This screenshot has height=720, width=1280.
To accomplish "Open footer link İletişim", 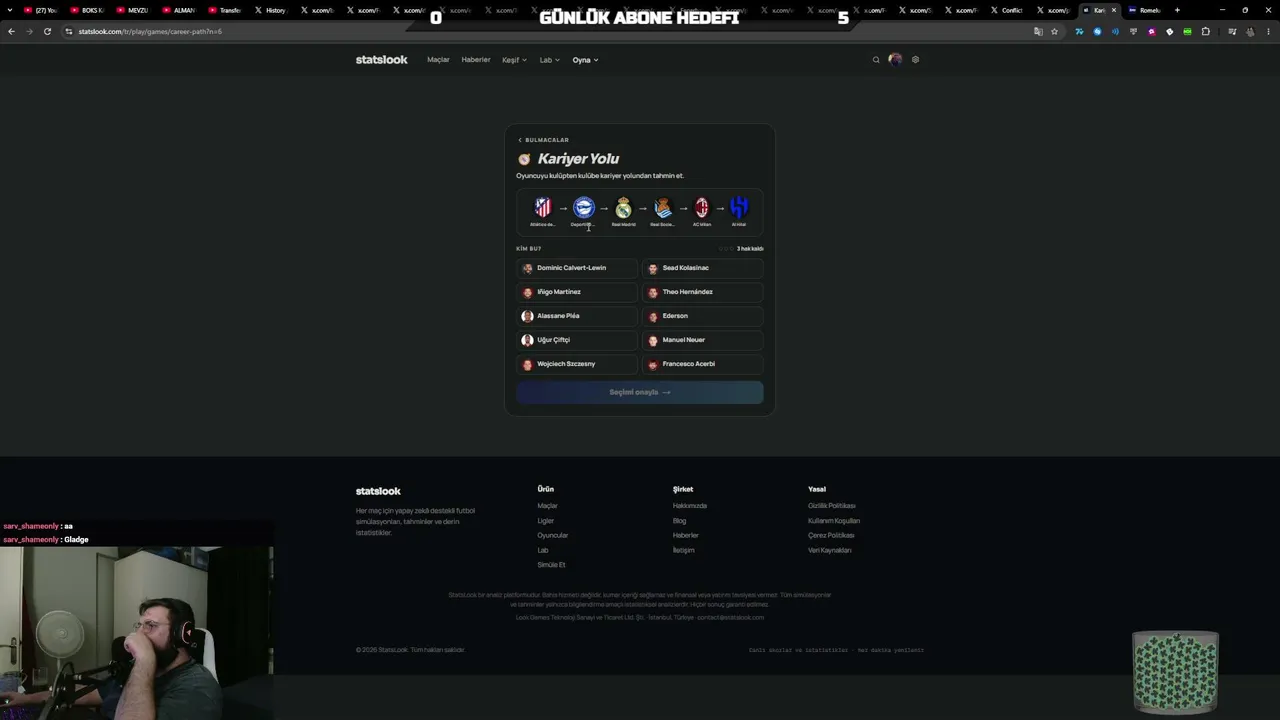I will [x=683, y=550].
